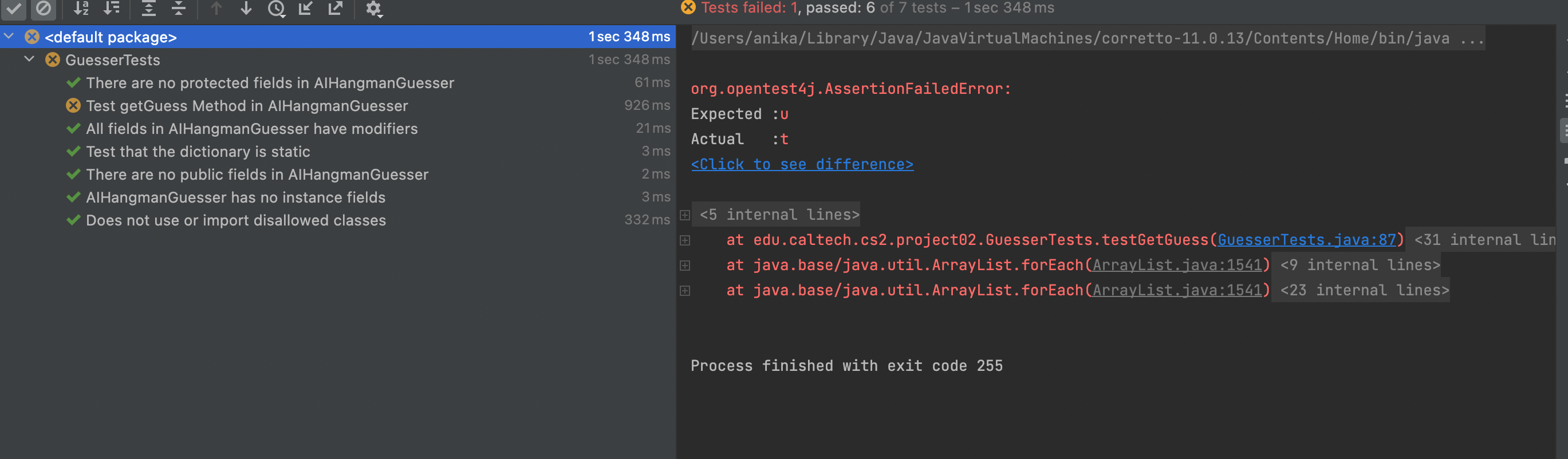Click the Sort by Duration icon
The image size is (1568, 459).
112,9
